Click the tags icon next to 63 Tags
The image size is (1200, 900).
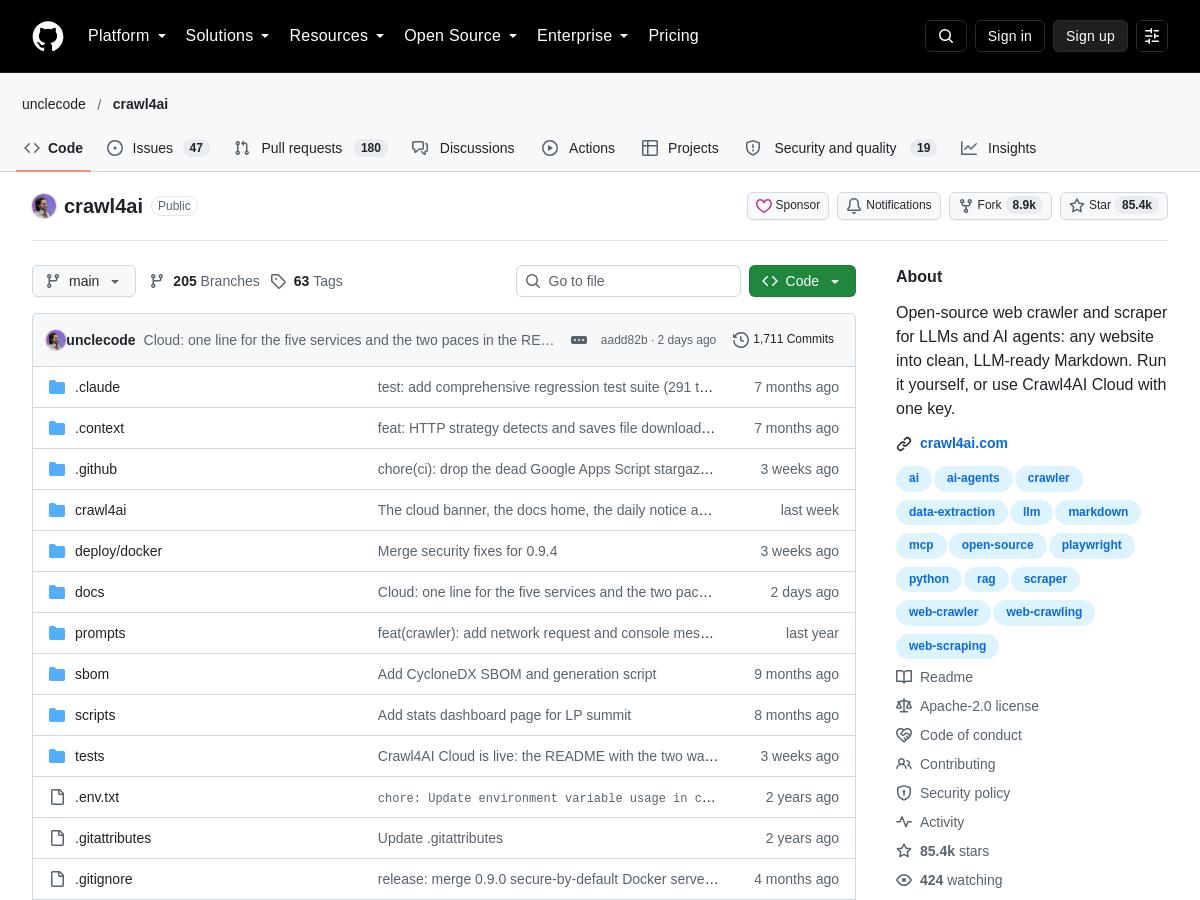[x=278, y=281]
